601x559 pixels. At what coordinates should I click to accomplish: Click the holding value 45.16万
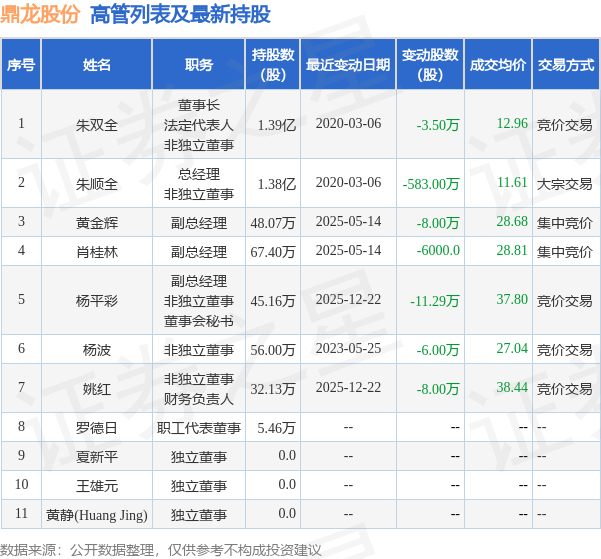tap(273, 301)
